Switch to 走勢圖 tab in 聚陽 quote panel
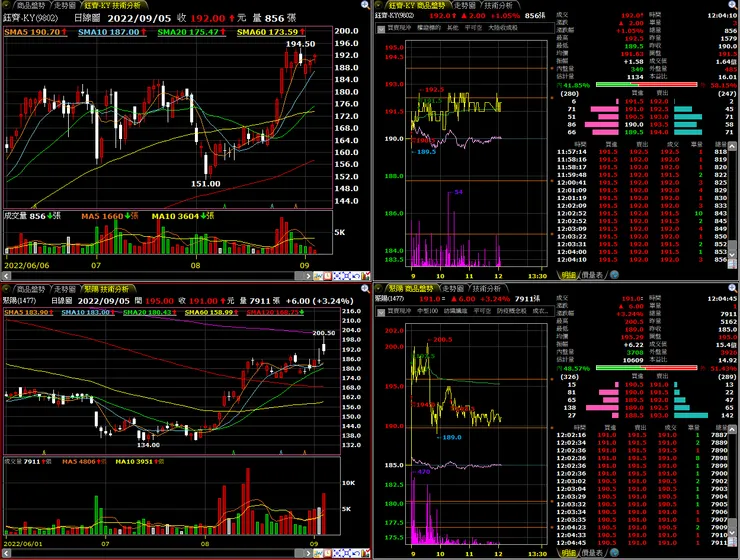Screen dimensions: 740x560 click(453, 288)
